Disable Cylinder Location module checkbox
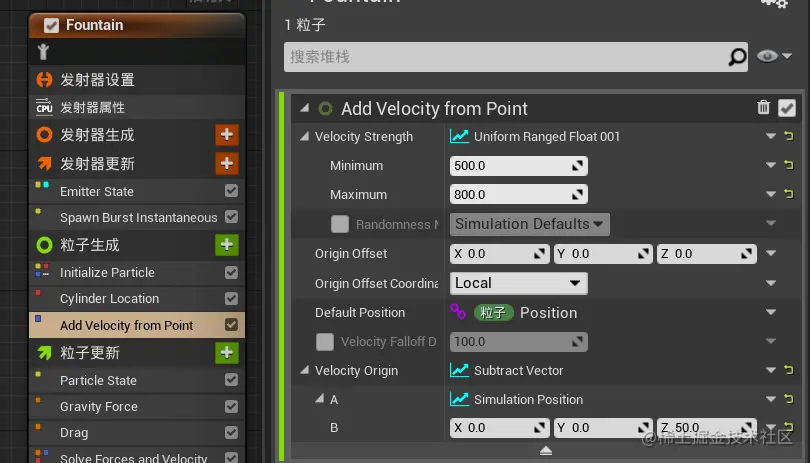 point(231,298)
